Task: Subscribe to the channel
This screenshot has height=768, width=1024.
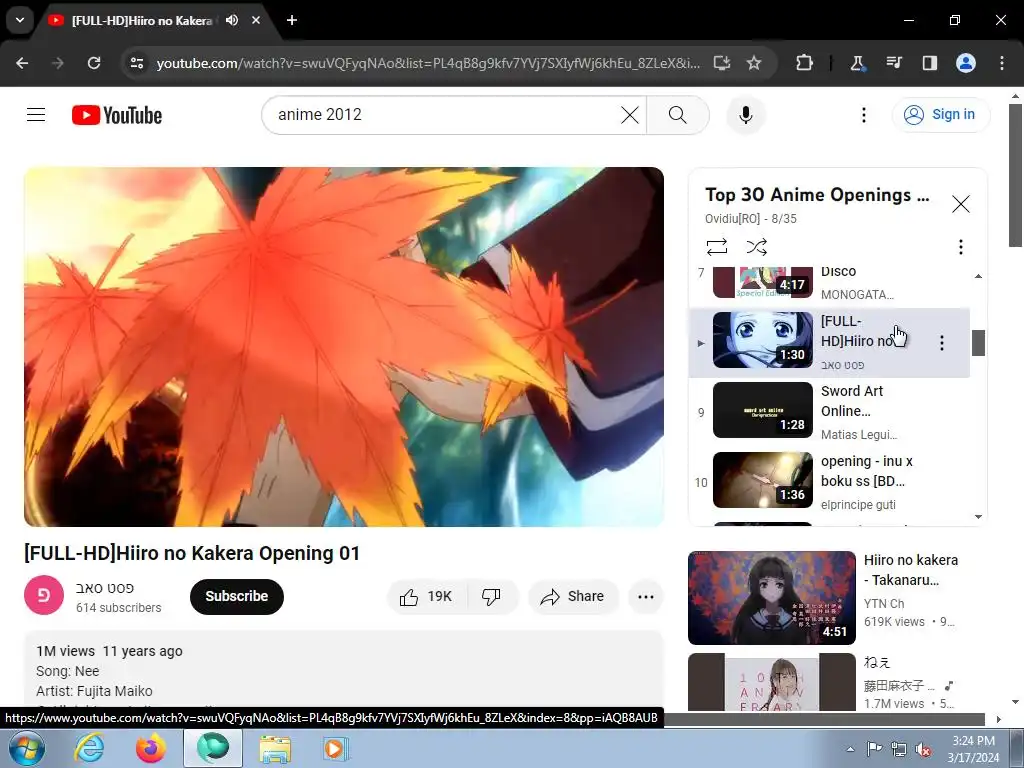Action: [x=236, y=596]
